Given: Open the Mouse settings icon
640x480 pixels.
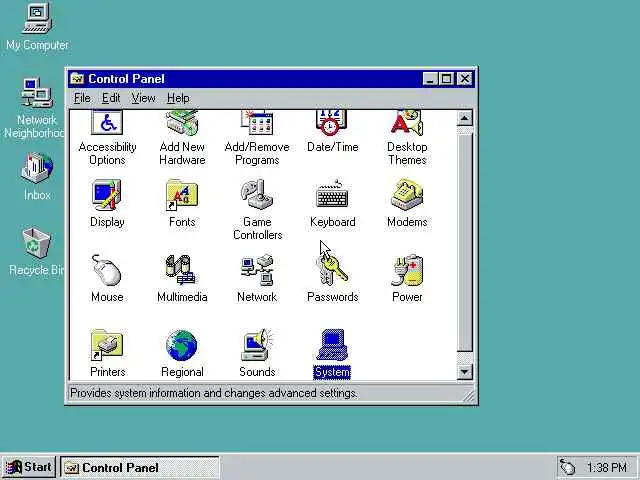Looking at the screenshot, I should pos(106,270).
